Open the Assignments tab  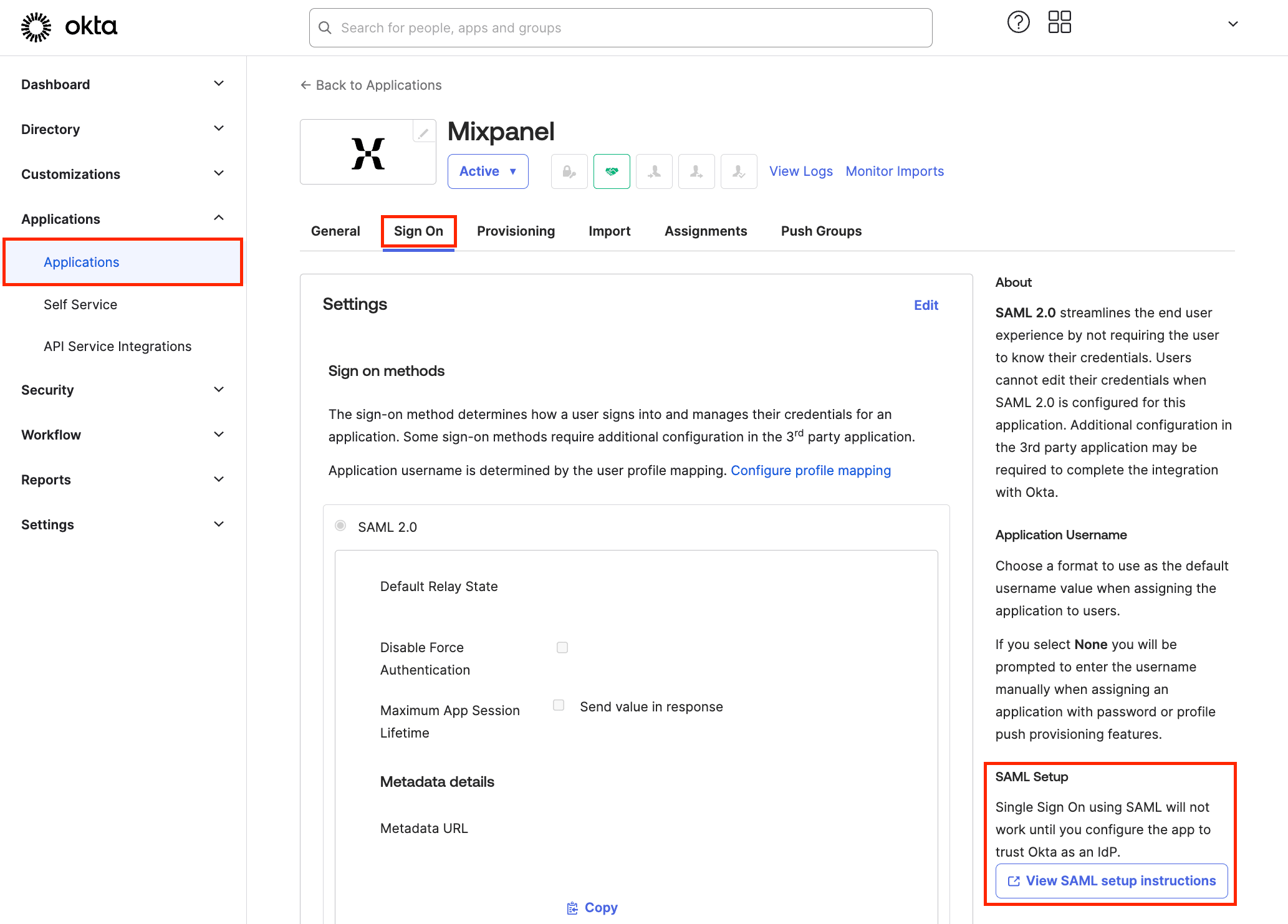click(x=705, y=231)
